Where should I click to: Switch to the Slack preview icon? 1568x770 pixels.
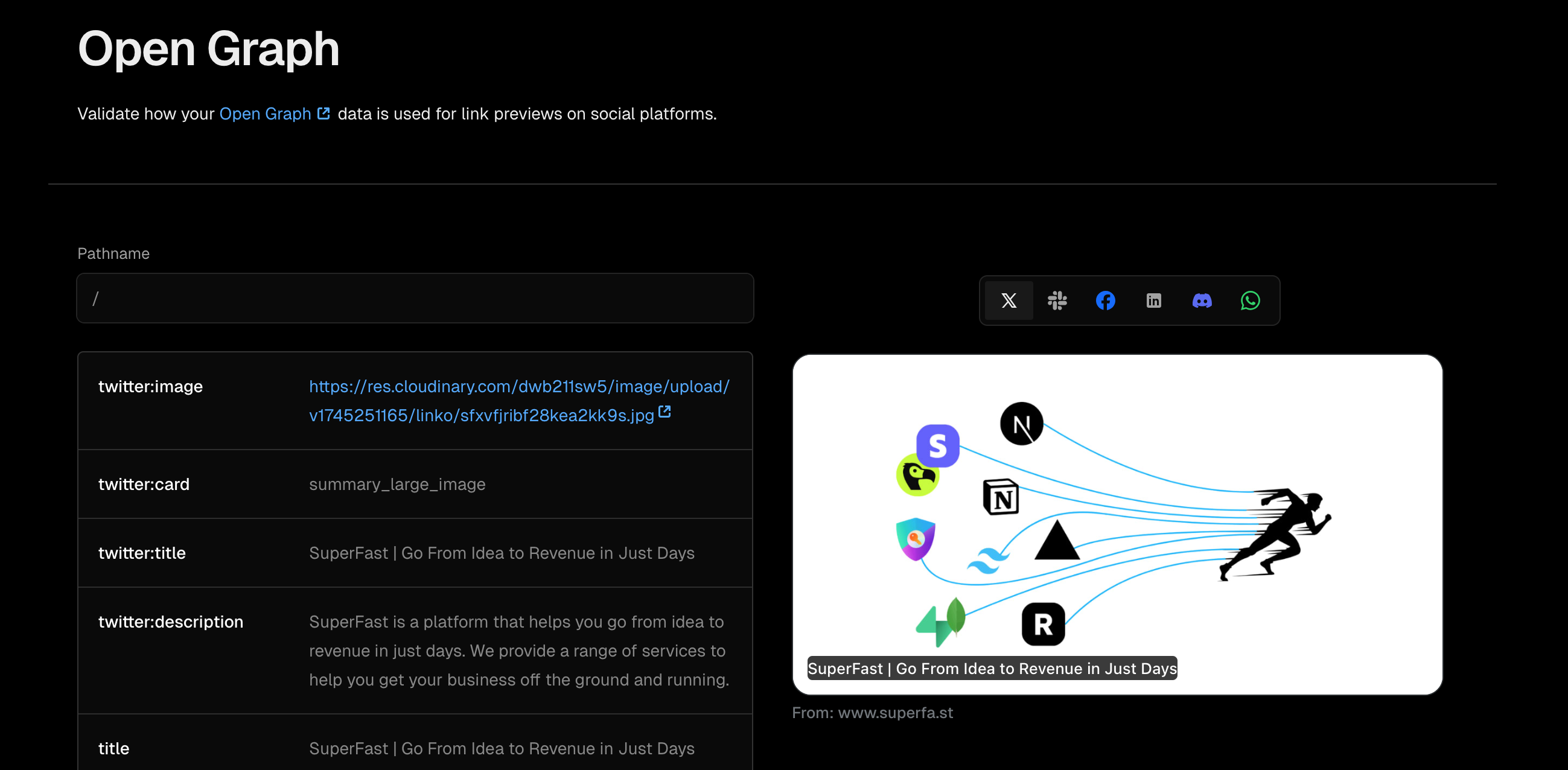1057,300
